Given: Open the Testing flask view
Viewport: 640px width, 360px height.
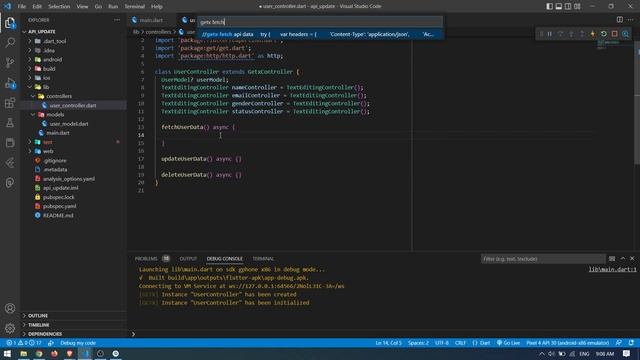Looking at the screenshot, I should (x=10, y=123).
